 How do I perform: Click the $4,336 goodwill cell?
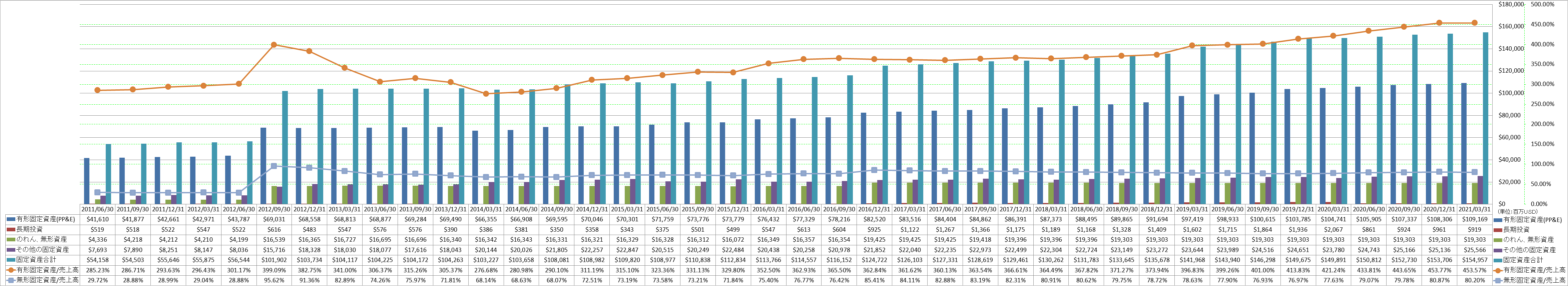(x=97, y=240)
